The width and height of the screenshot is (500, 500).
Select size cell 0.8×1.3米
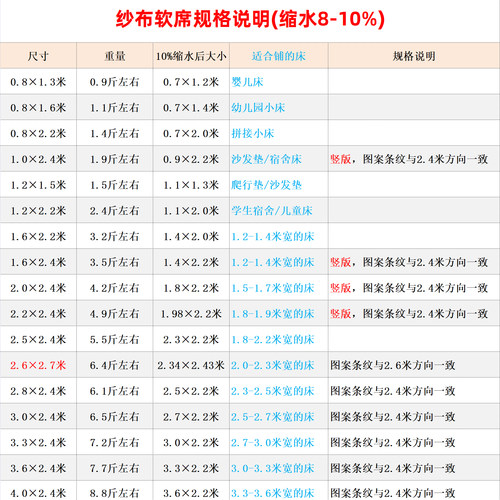(38, 82)
